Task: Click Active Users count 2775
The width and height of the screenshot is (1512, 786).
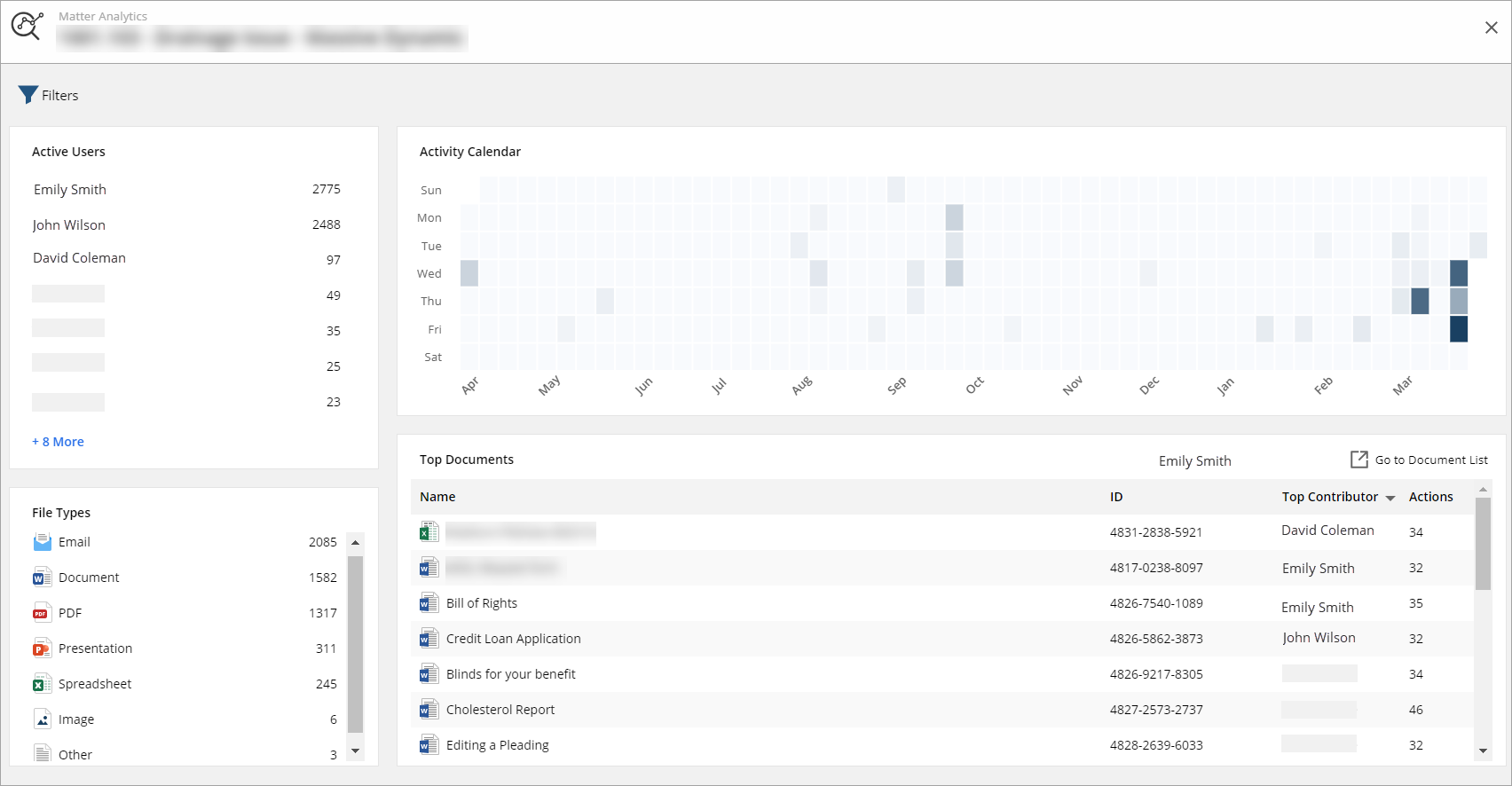Action: (x=327, y=189)
